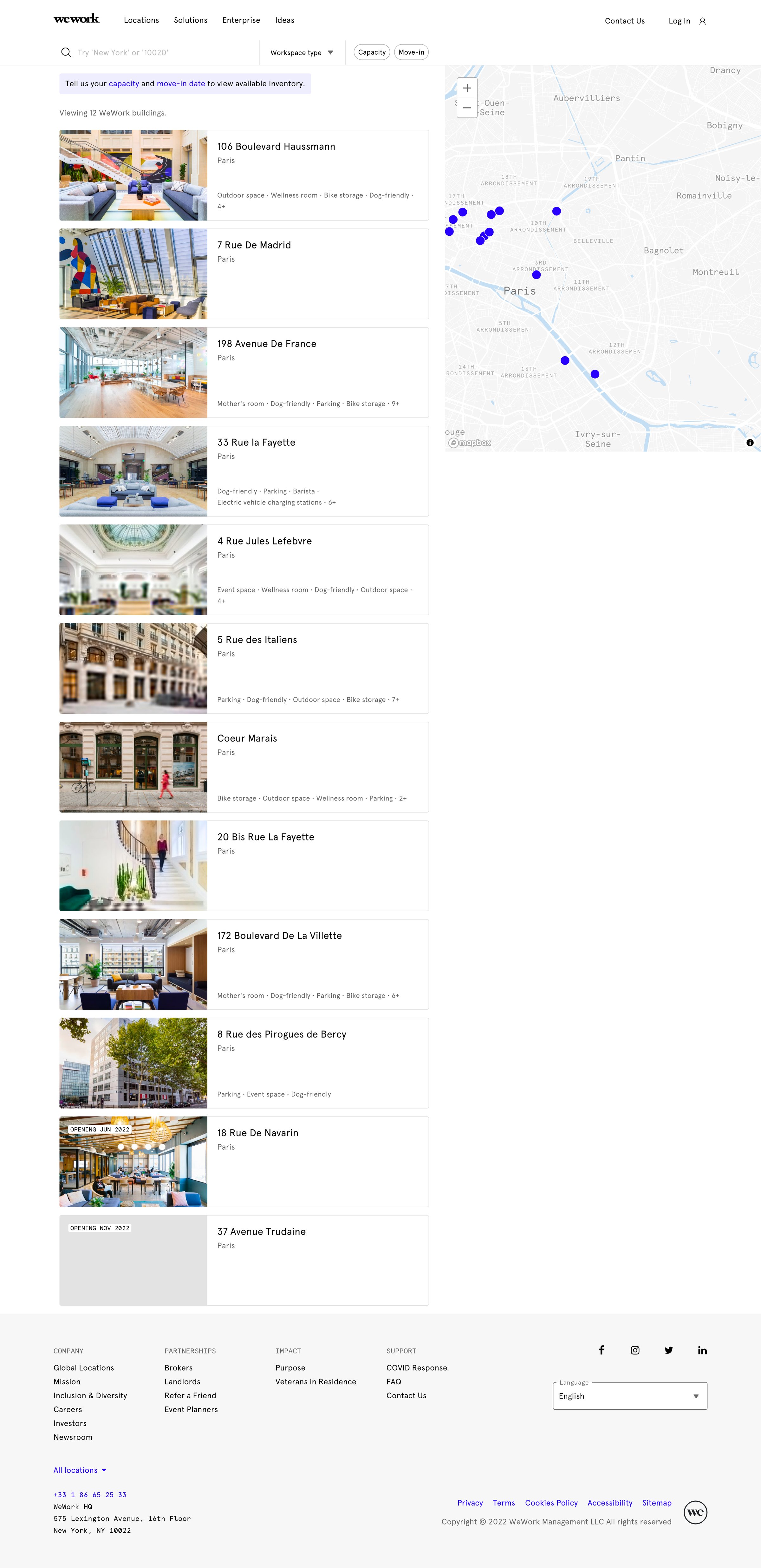The height and width of the screenshot is (1568, 761).
Task: Open the Event Planners link
Action: 191,1410
